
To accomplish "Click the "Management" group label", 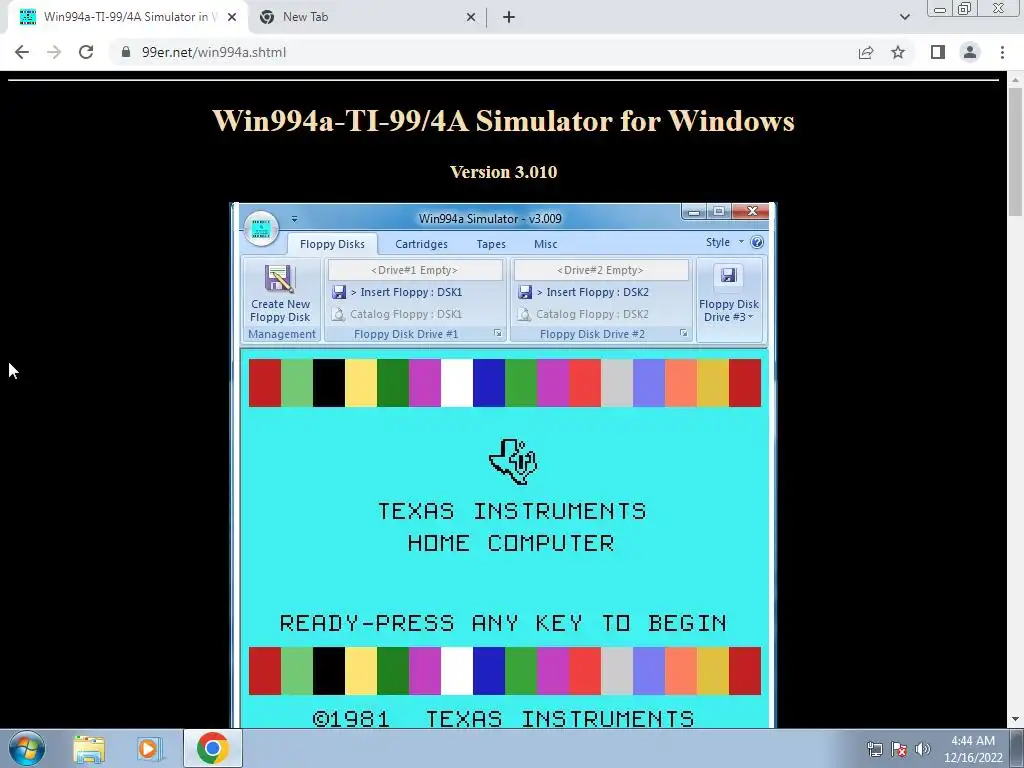I will click(281, 334).
